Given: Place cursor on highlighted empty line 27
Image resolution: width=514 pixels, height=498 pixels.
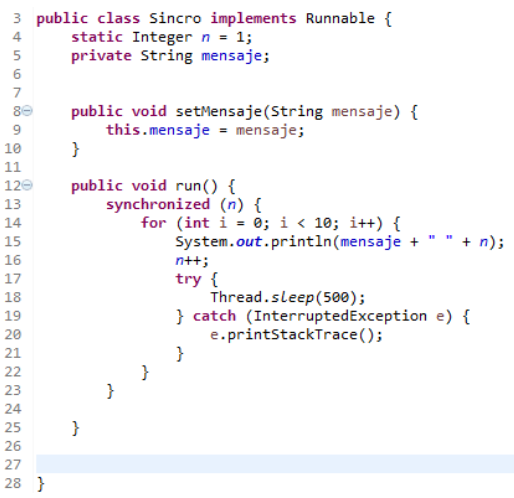Looking at the screenshot, I should click(x=275, y=464).
